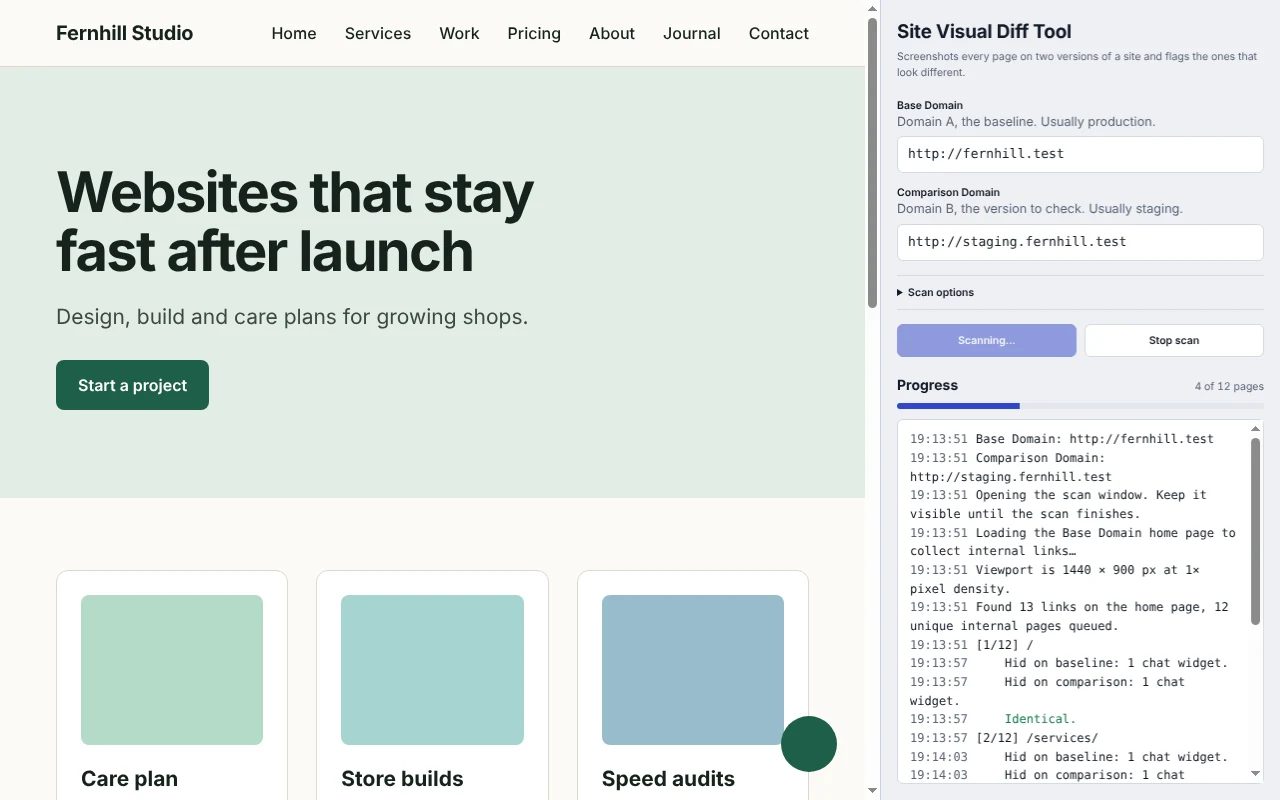Click the log panel's scroll-up arrow
1280x800 pixels.
click(1256, 429)
